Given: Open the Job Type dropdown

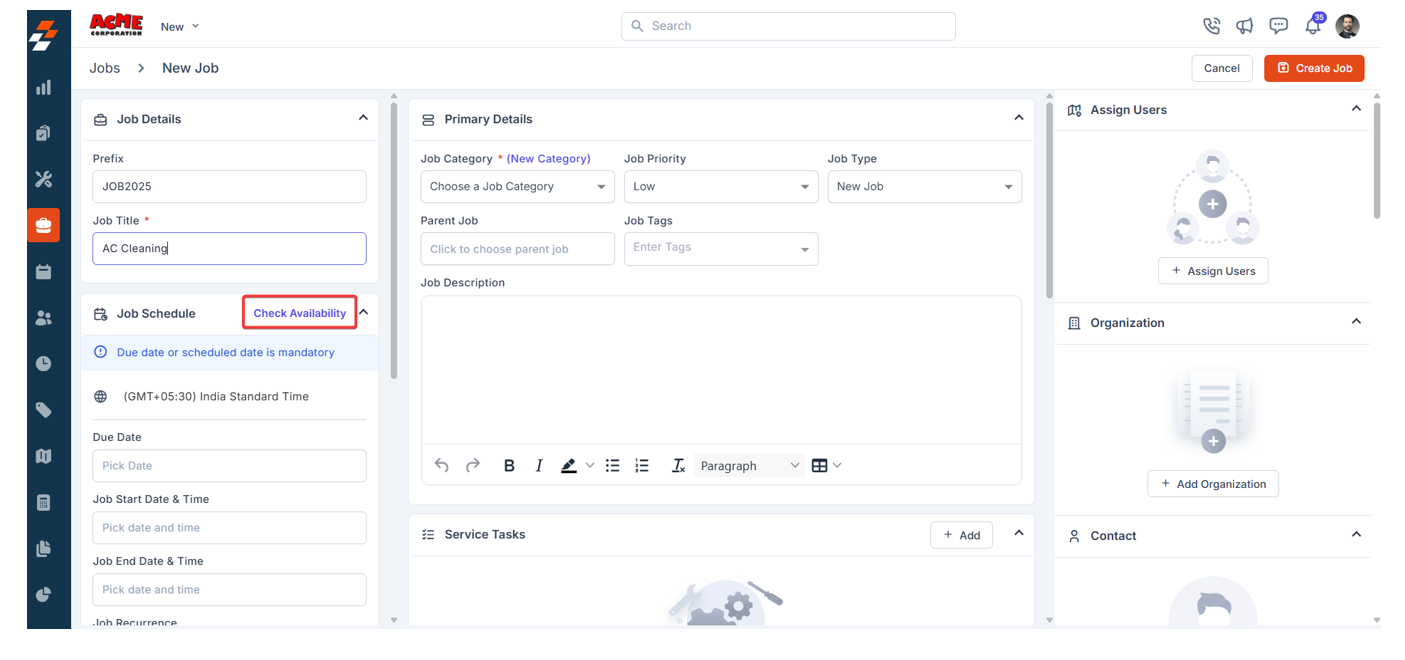Looking at the screenshot, I should click(x=924, y=186).
